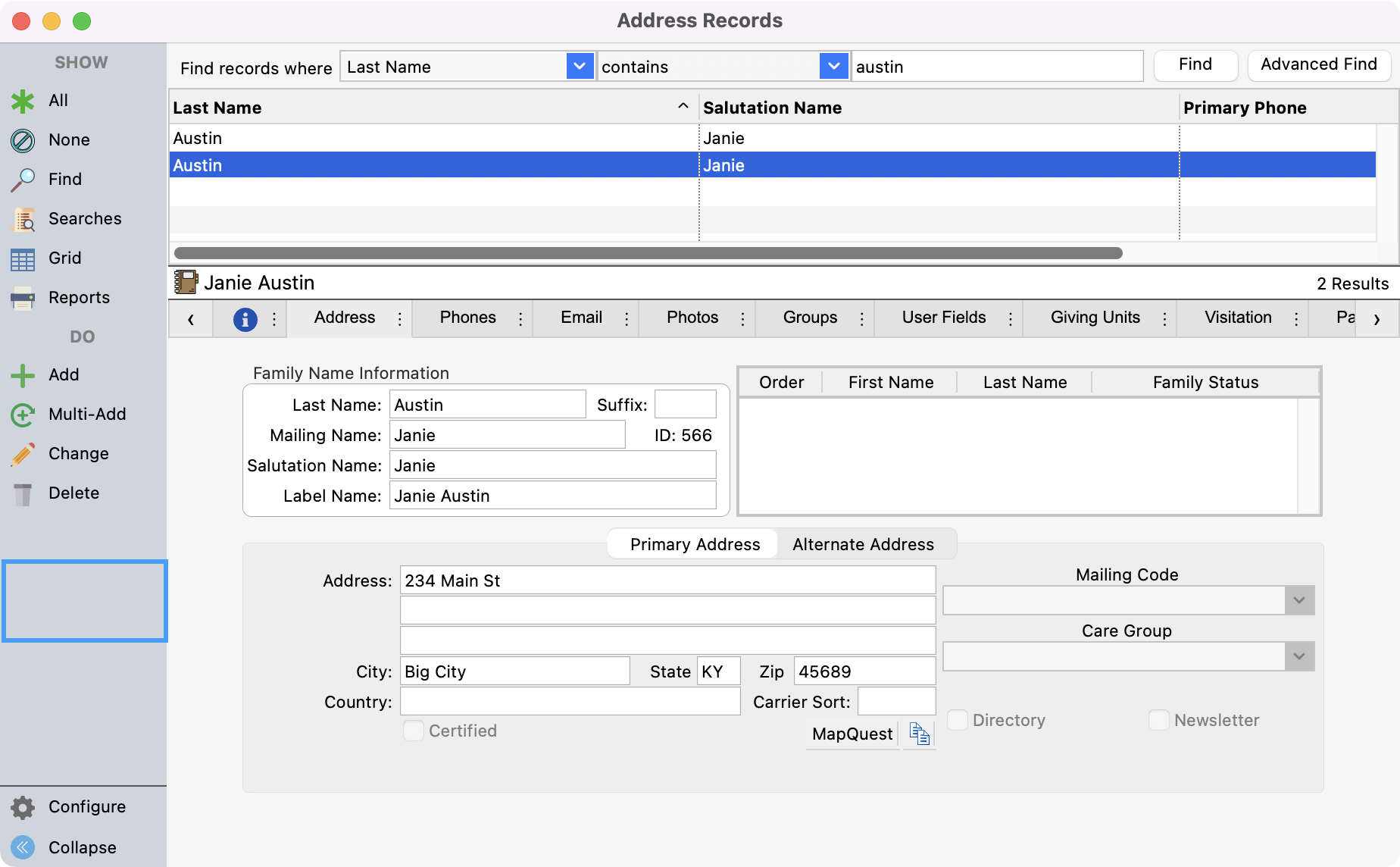1400x867 pixels.
Task: Open Reports printer icon
Action: click(23, 298)
